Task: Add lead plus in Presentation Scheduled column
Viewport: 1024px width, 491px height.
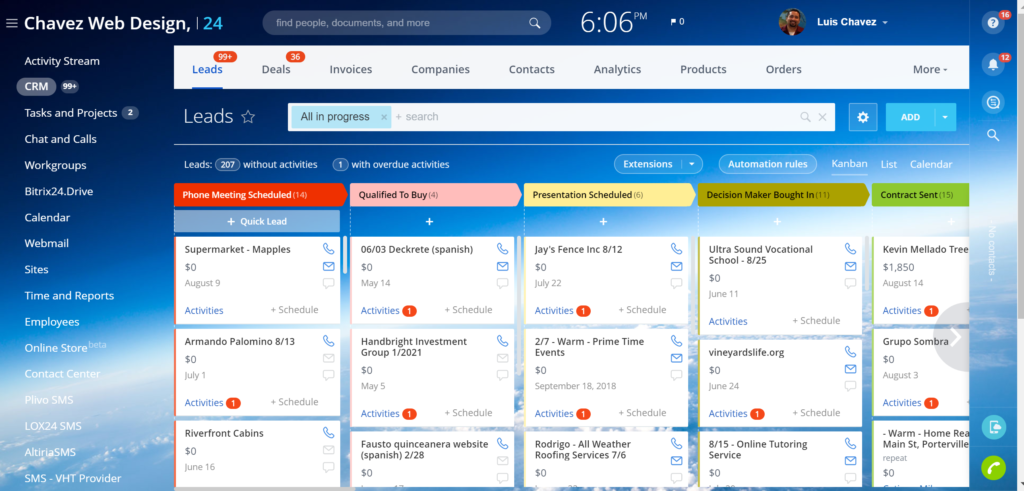Action: [603, 222]
